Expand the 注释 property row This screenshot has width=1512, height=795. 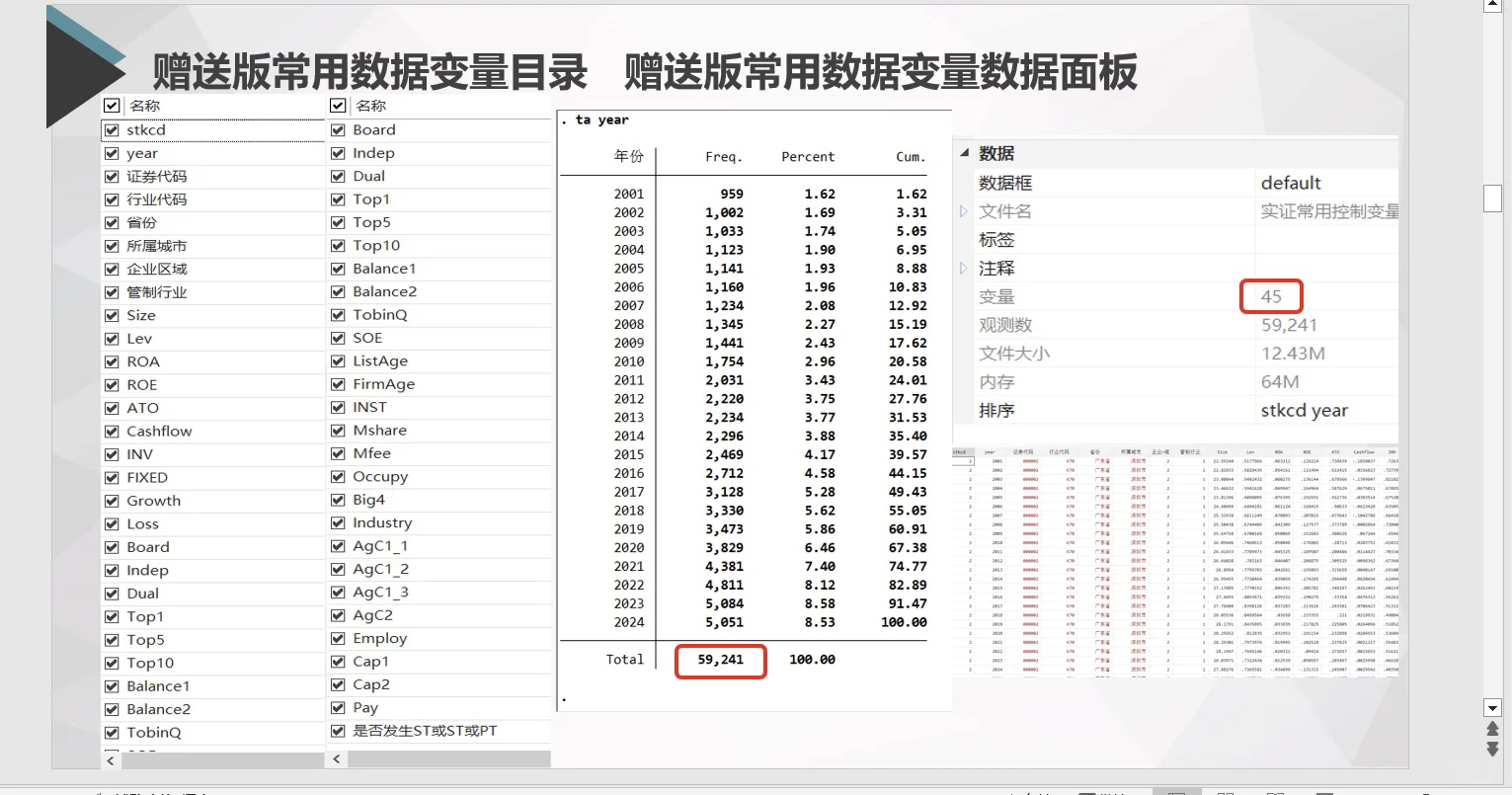coord(964,269)
